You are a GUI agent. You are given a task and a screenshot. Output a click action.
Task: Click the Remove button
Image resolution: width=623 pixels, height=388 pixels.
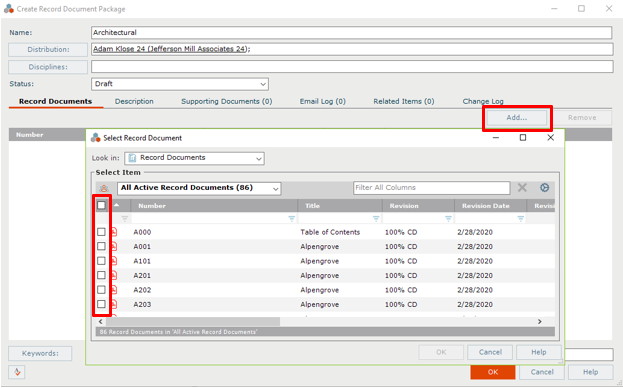click(x=582, y=118)
